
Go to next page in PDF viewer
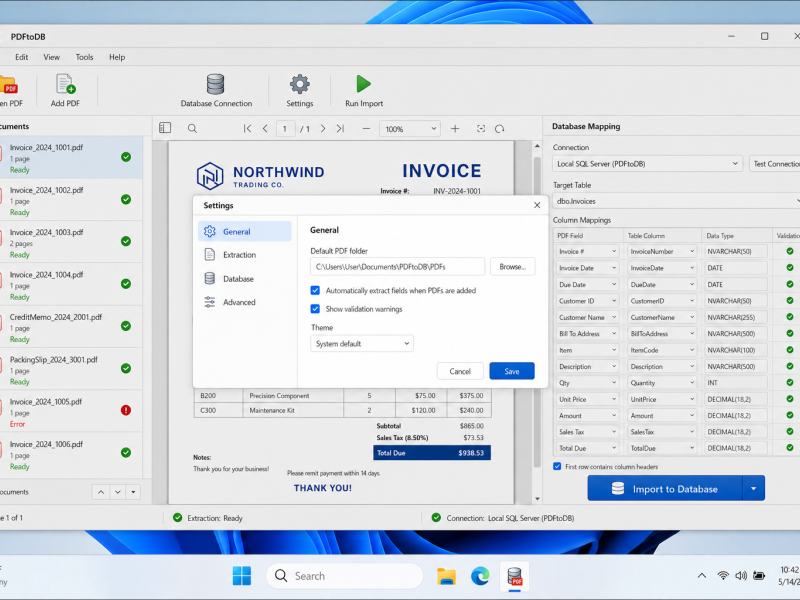pyautogui.click(x=322, y=129)
